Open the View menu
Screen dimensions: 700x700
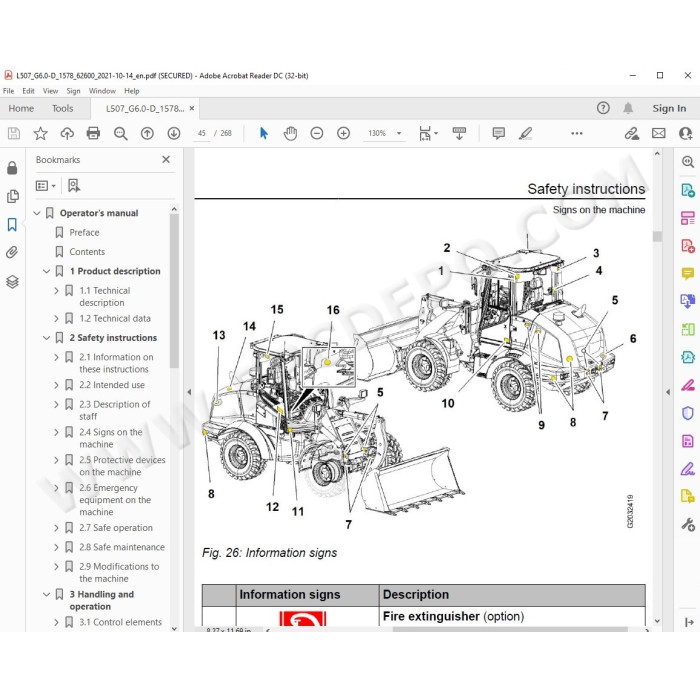[x=50, y=91]
